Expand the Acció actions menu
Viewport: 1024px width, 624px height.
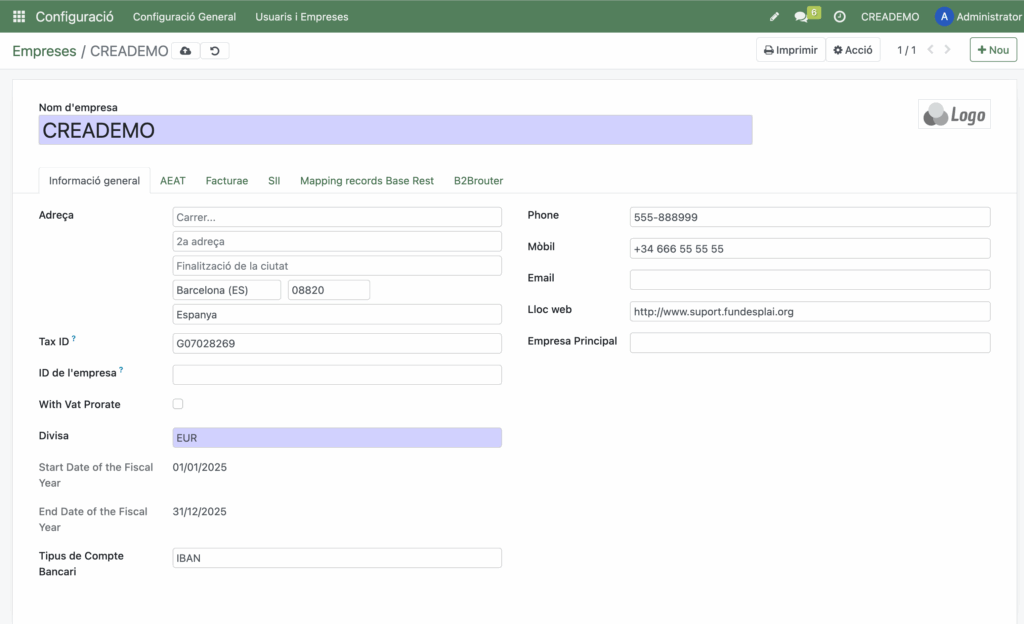click(853, 50)
